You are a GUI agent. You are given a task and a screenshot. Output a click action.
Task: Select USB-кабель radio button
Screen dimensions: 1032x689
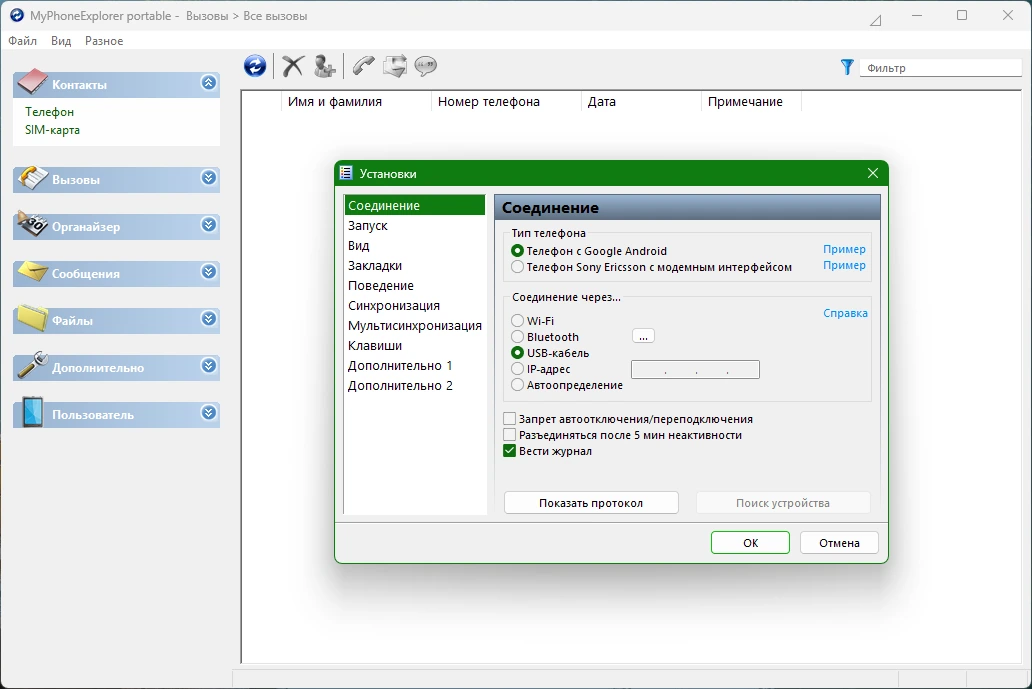(517, 353)
